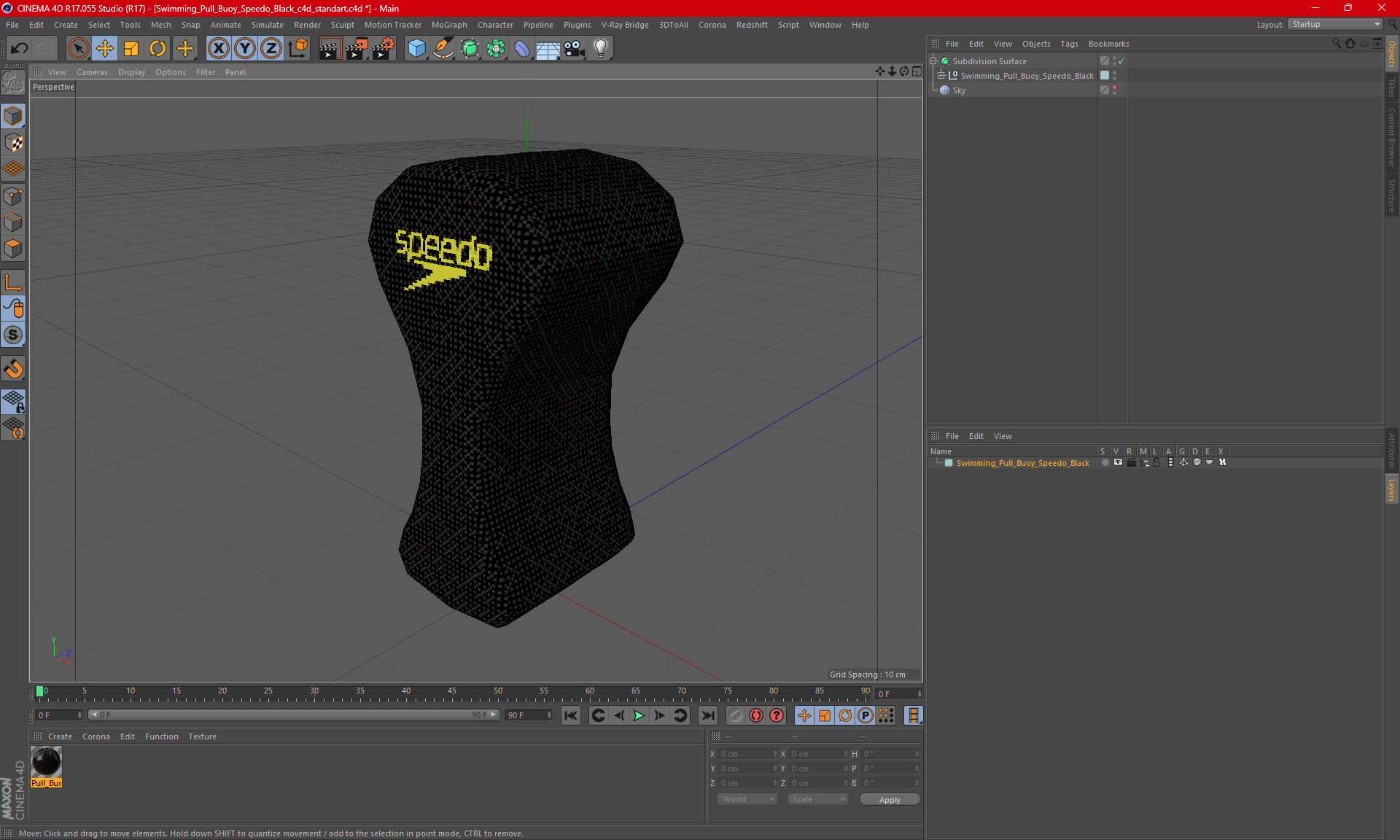Toggle coordinate system world/object icon
This screenshot has height=840, width=1400.
297,49
